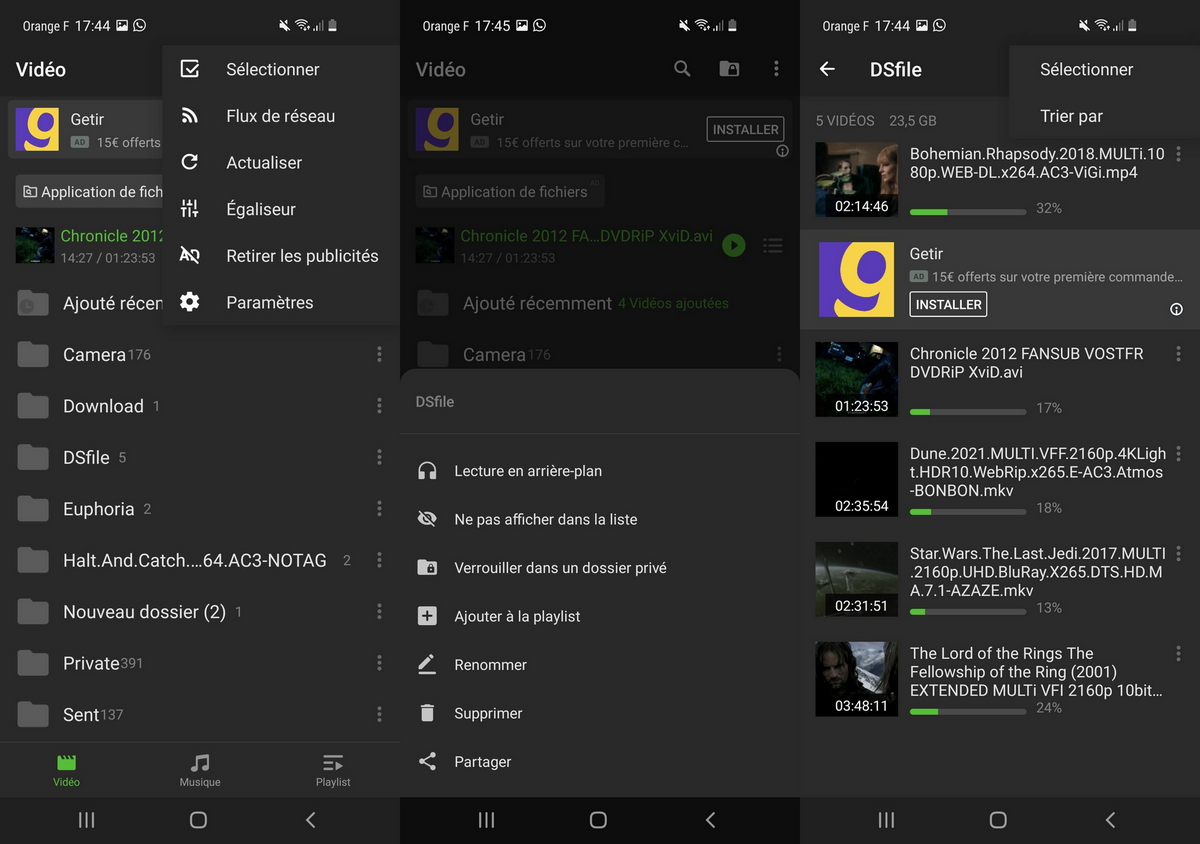The image size is (1200, 844).
Task: Open the Camera folder icon in left list
Action: tap(33, 354)
